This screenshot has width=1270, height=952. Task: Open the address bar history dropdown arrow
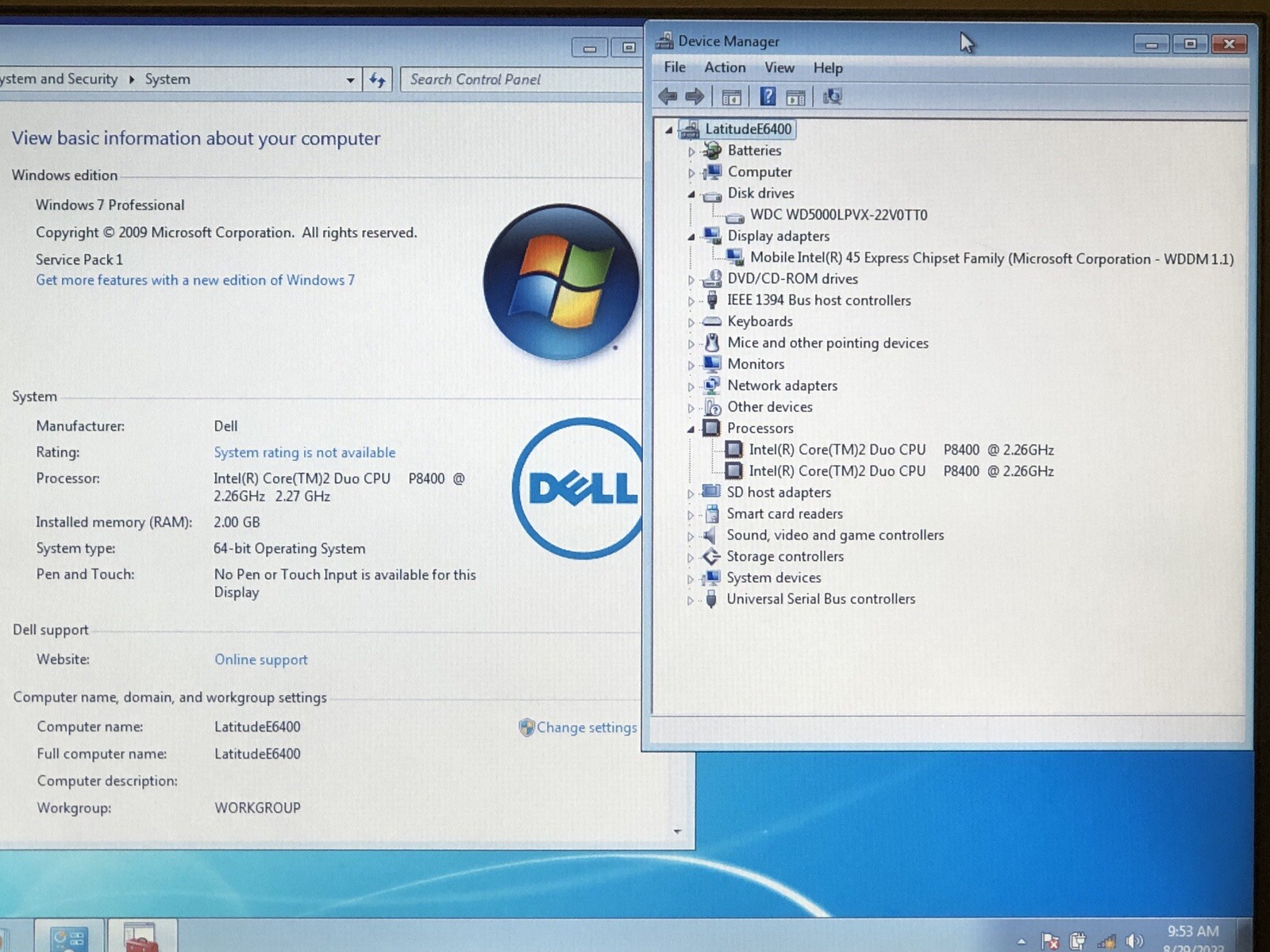[350, 80]
